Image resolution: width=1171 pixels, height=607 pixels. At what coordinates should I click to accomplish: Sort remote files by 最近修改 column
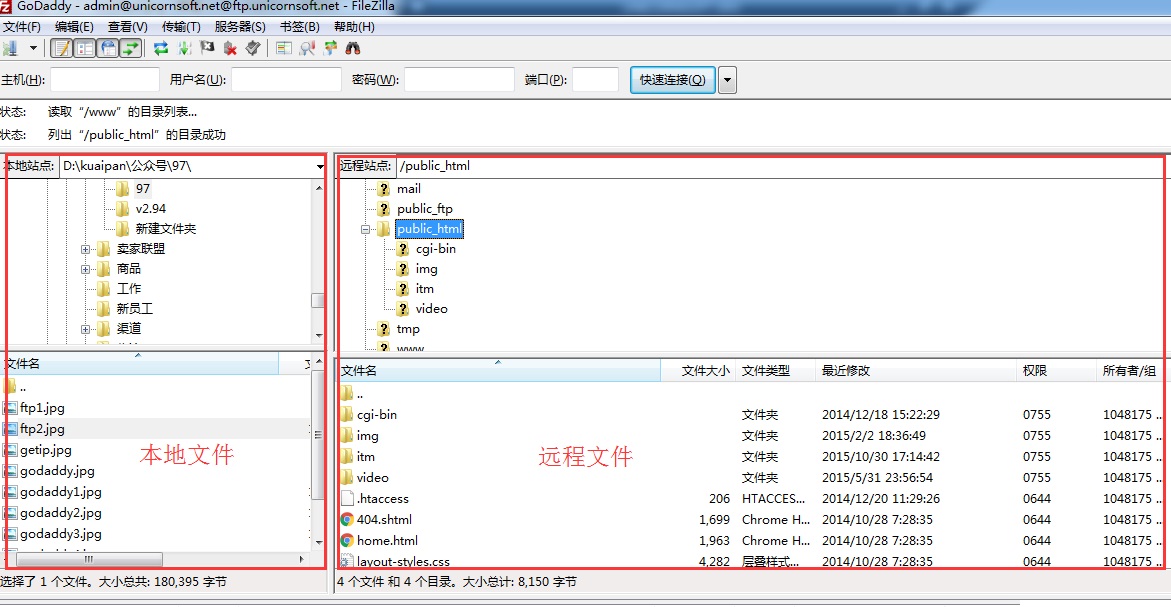(x=846, y=371)
